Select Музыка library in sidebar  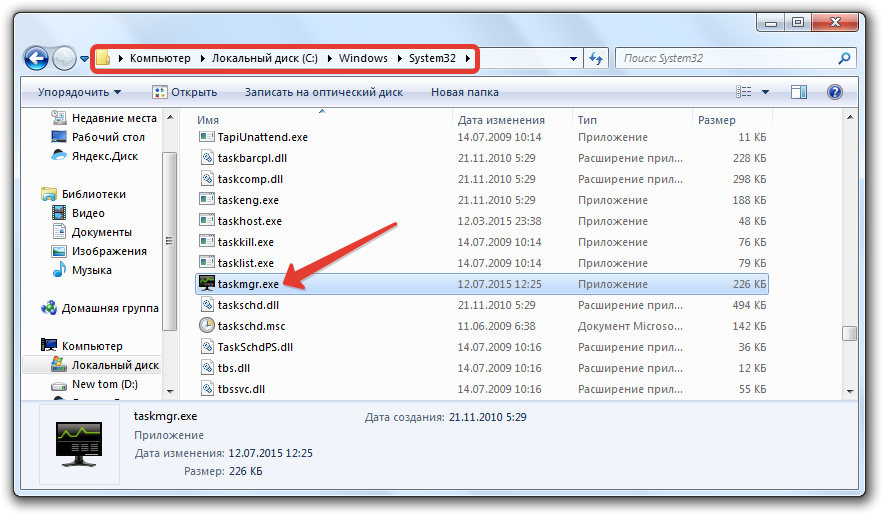[x=92, y=270]
